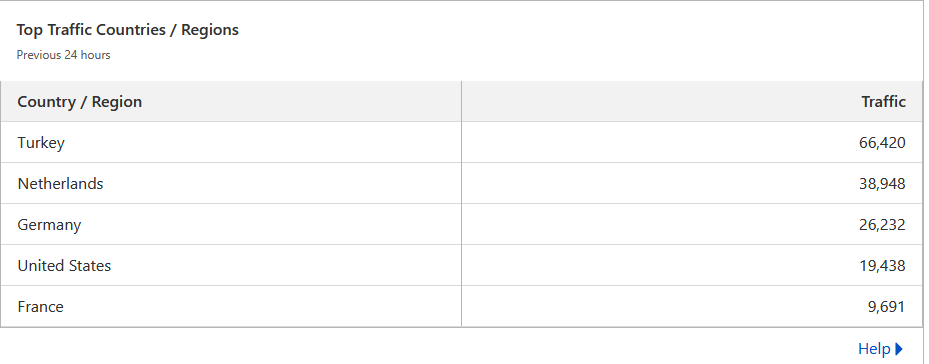929x364 pixels.
Task: Click Turkey's traffic value 66,420
Action: [x=882, y=143]
